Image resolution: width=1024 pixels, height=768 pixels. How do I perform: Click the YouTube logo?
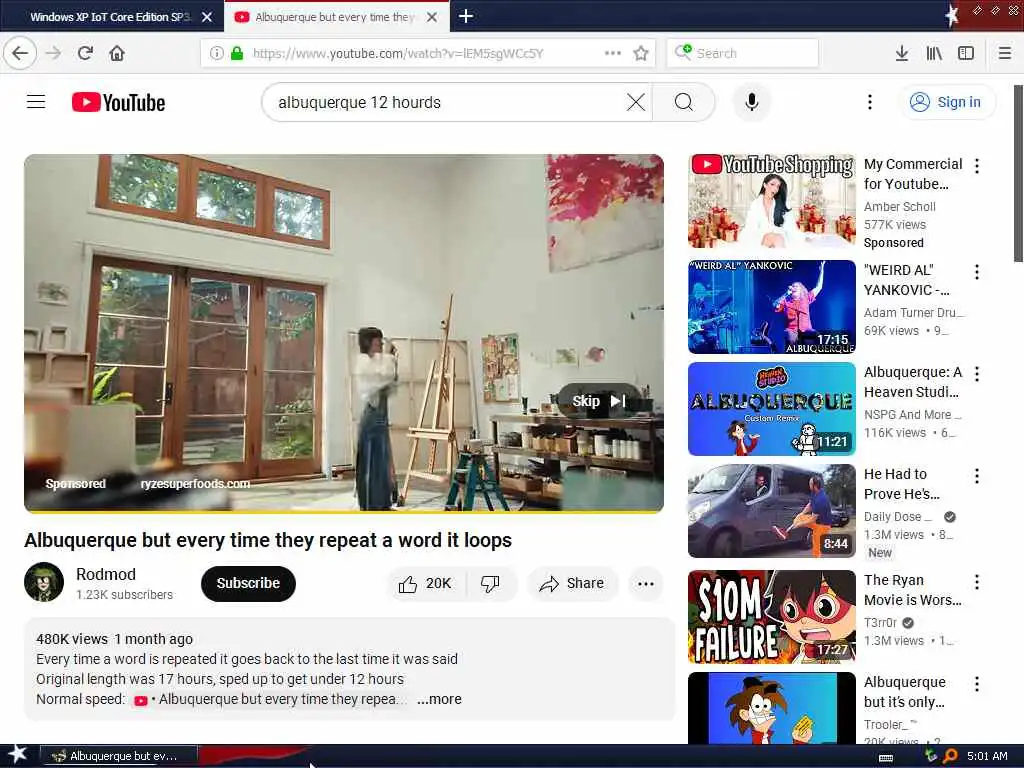(118, 103)
